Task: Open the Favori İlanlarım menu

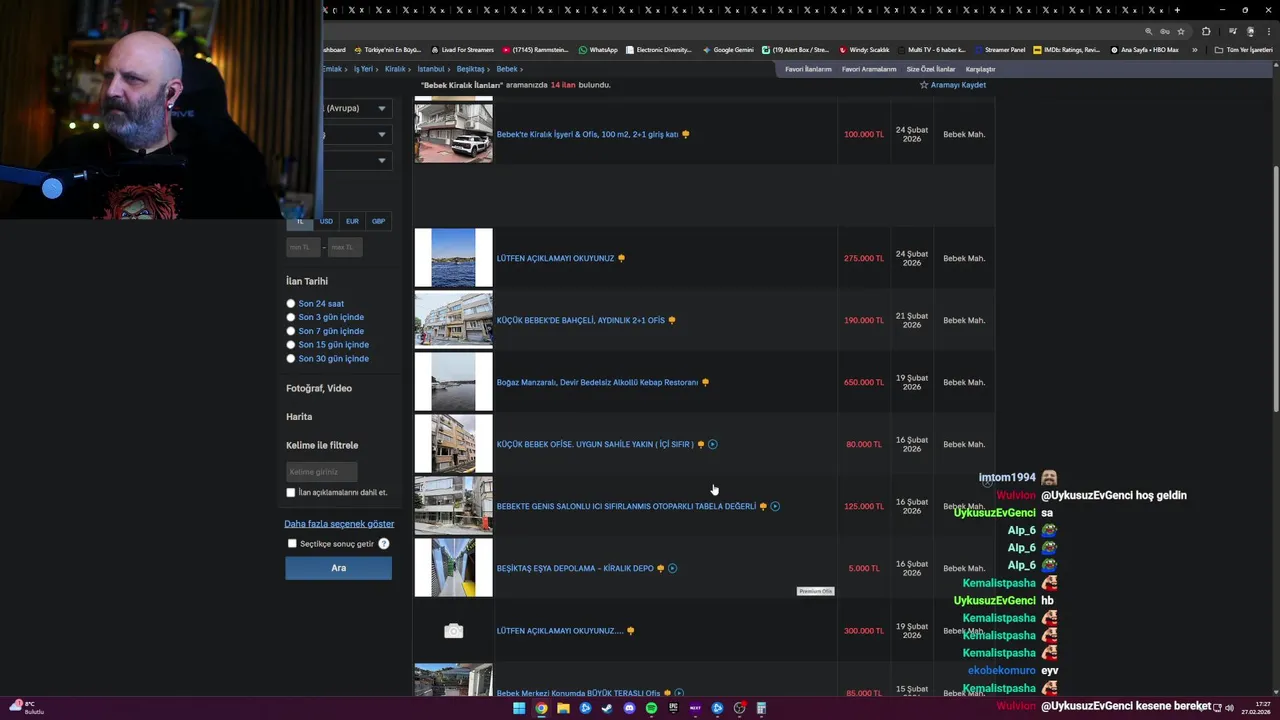Action: (808, 69)
